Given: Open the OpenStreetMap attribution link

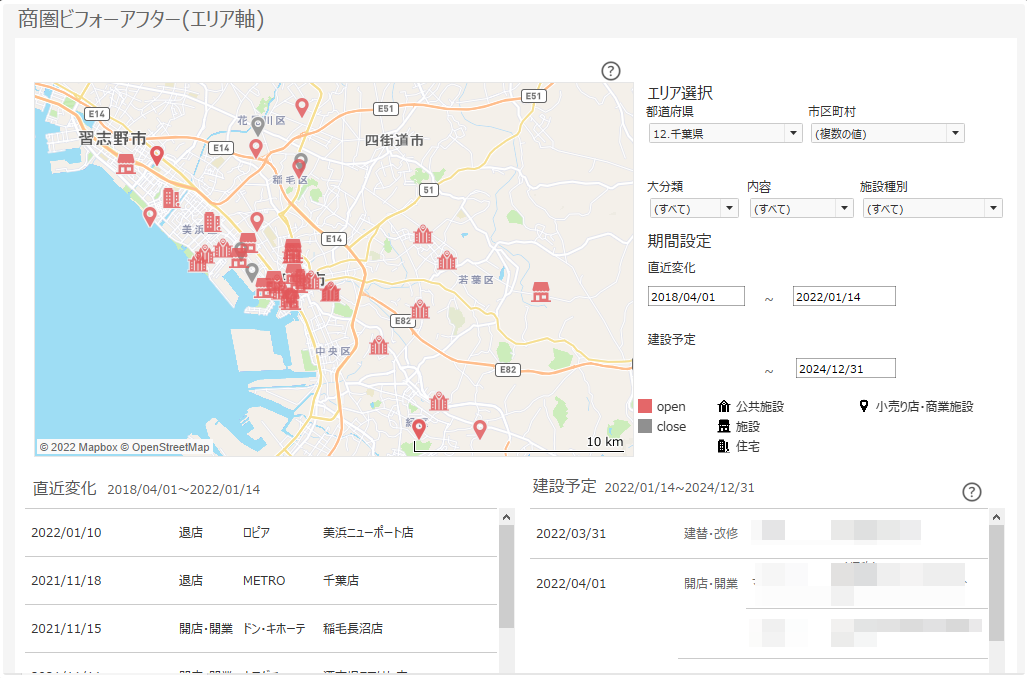Looking at the screenshot, I should [165, 447].
